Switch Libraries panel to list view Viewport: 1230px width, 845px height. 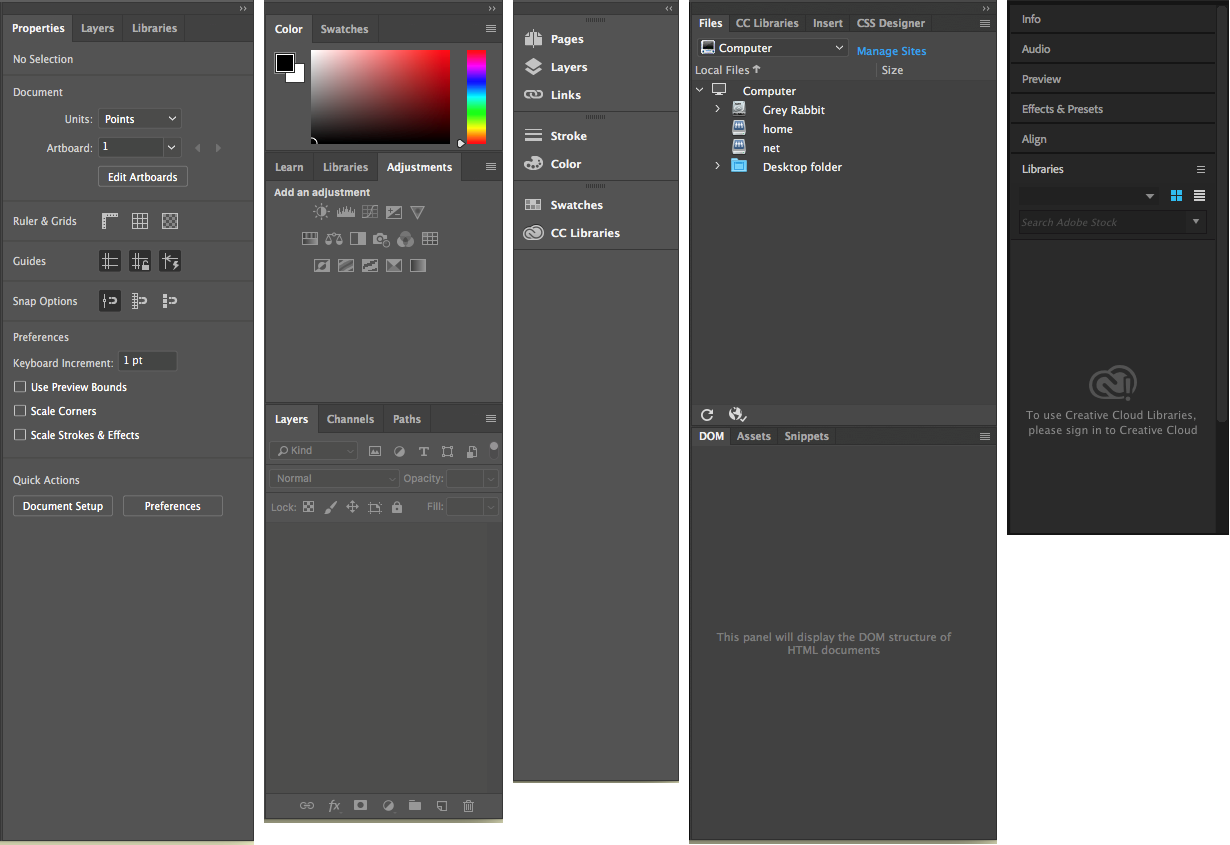(1199, 196)
